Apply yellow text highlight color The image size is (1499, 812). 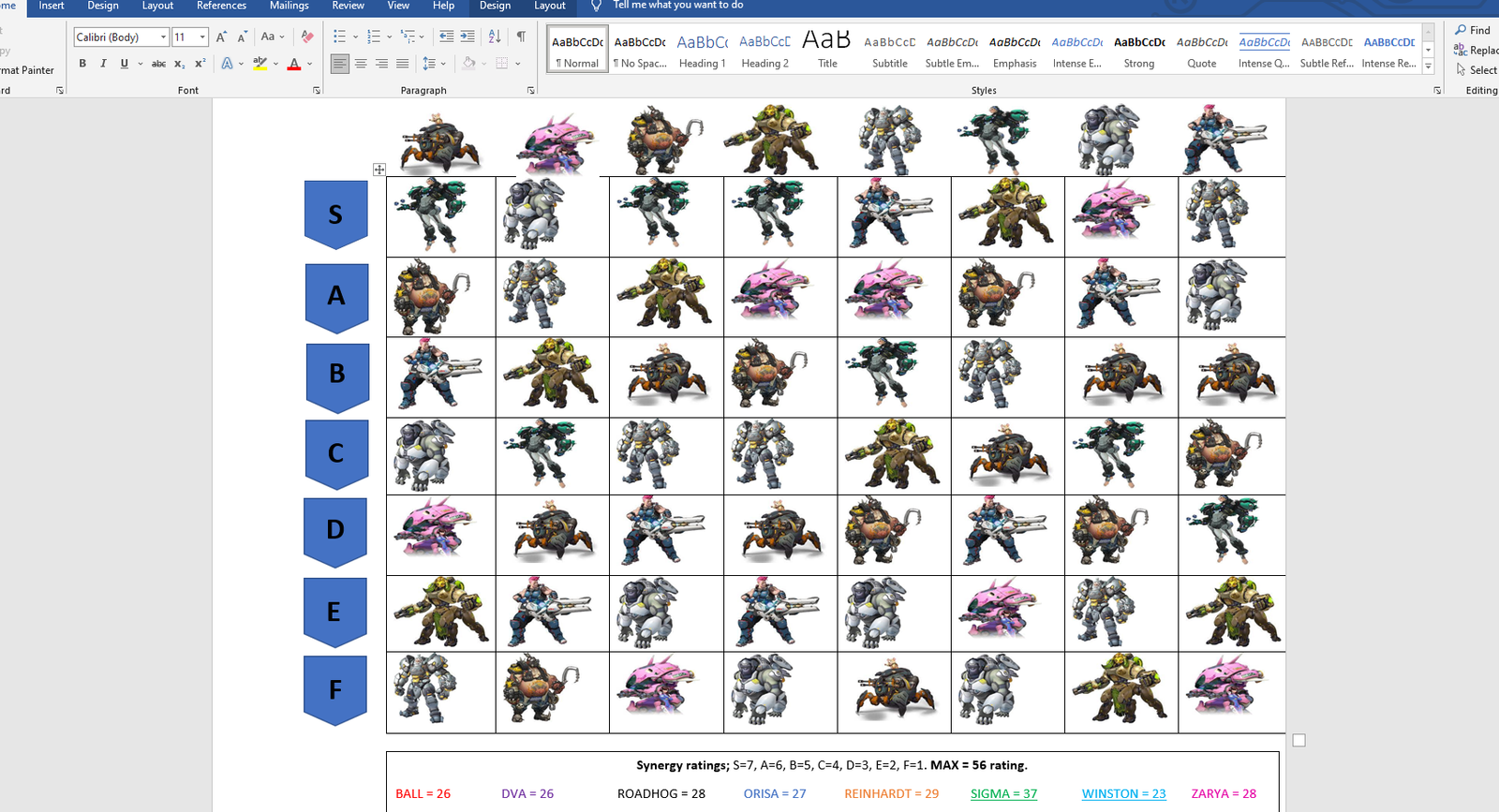click(x=260, y=64)
